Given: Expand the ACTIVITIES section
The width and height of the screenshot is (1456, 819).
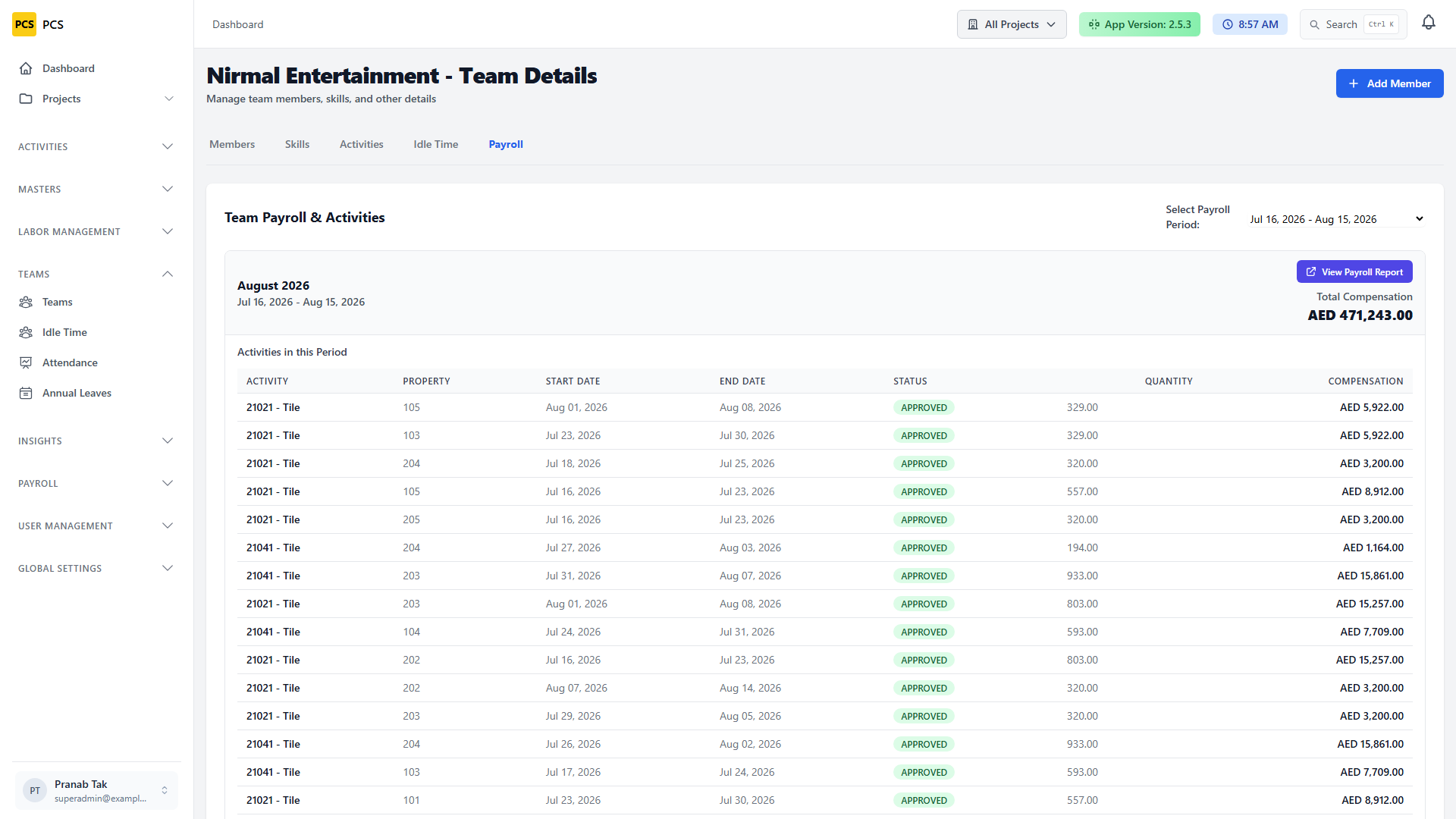Looking at the screenshot, I should click(x=96, y=146).
